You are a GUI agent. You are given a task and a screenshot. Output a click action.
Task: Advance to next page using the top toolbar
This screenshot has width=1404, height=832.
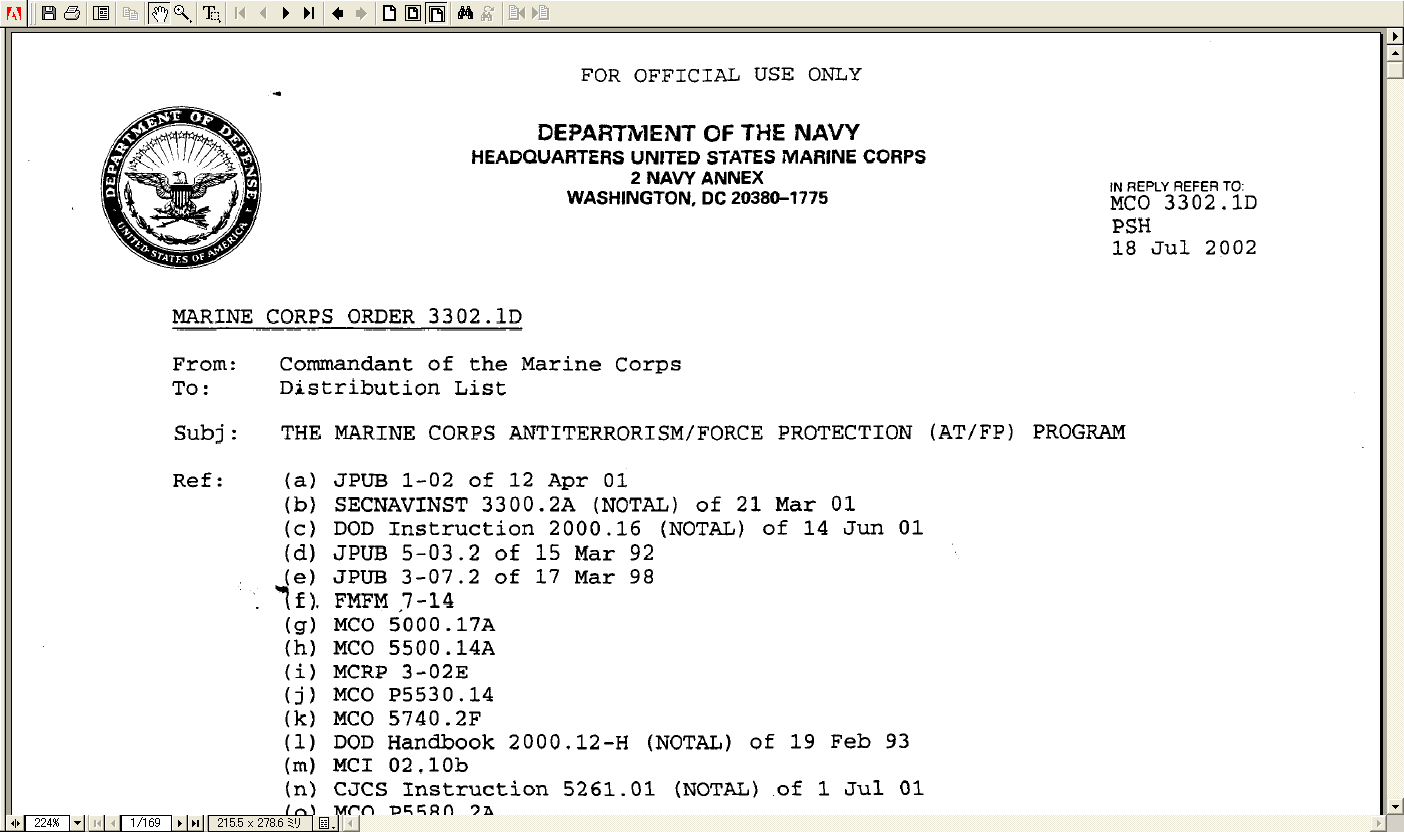click(286, 13)
